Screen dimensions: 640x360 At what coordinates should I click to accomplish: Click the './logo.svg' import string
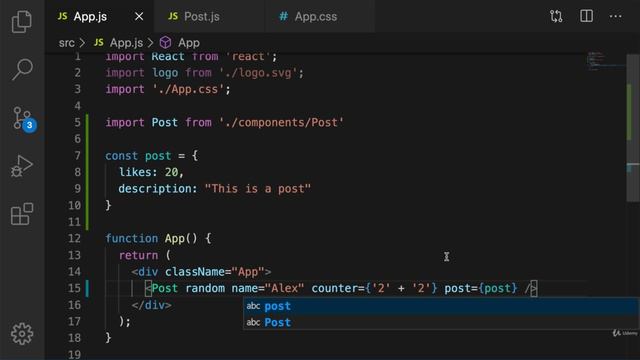(258, 73)
